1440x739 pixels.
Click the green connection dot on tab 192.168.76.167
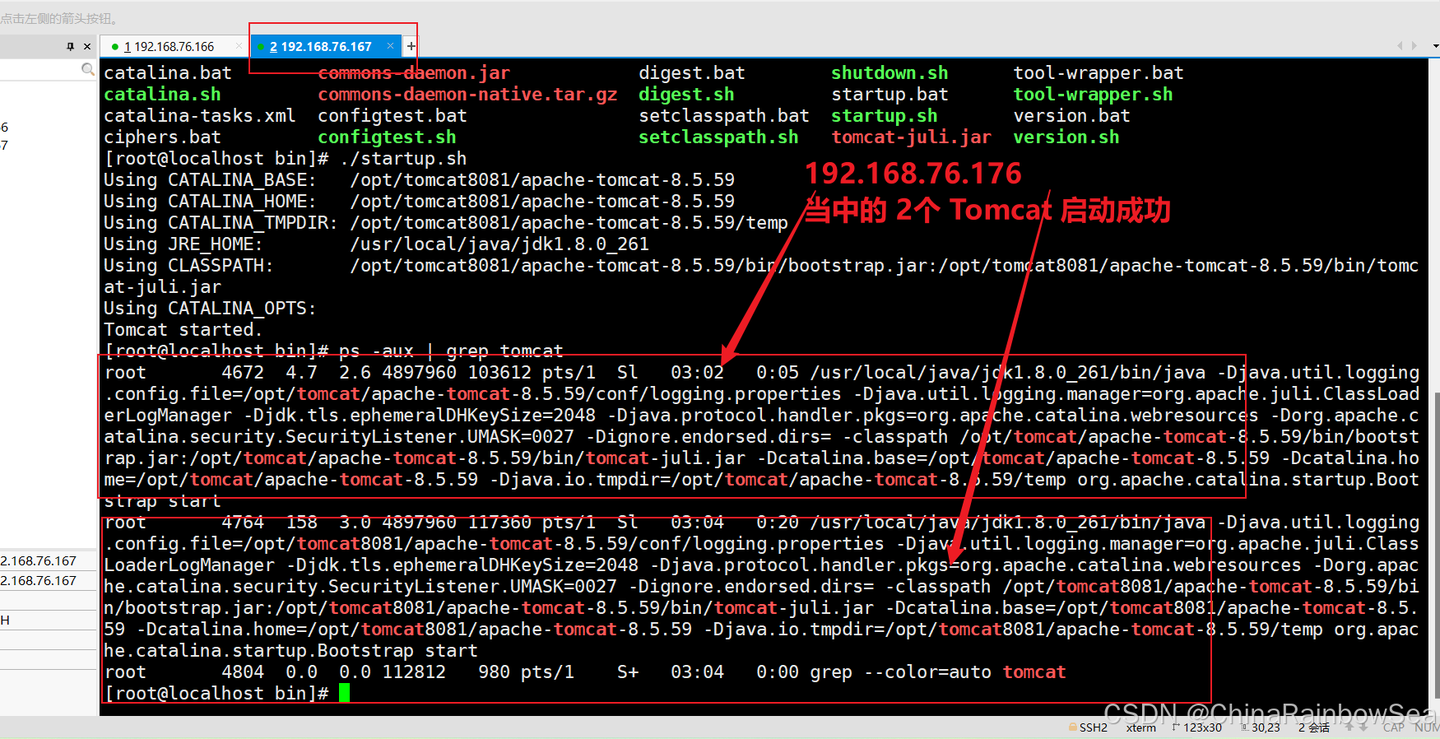(262, 46)
